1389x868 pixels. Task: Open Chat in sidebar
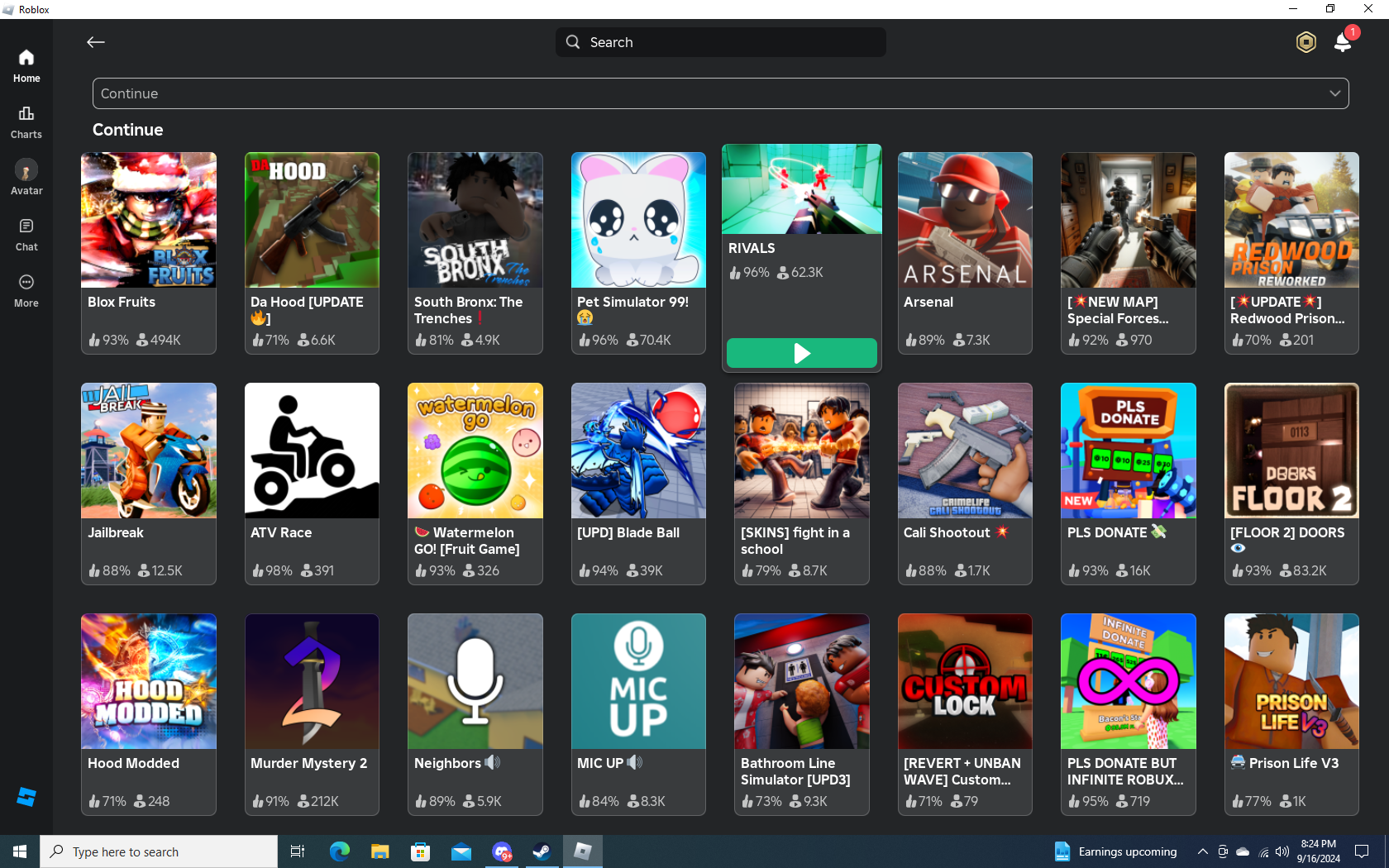pyautogui.click(x=26, y=235)
